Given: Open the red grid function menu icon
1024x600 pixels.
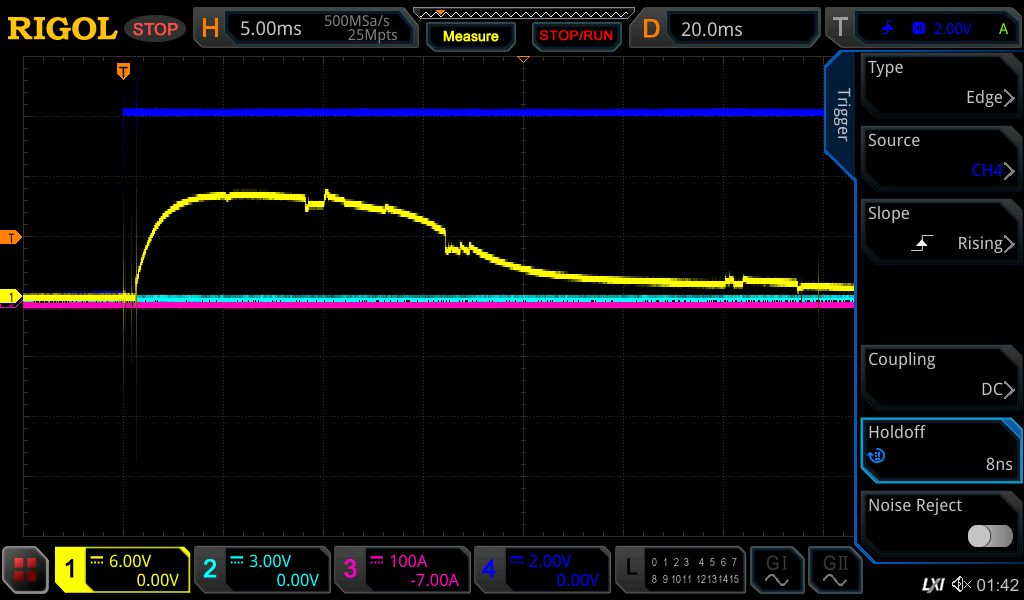Looking at the screenshot, I should pos(26,570).
